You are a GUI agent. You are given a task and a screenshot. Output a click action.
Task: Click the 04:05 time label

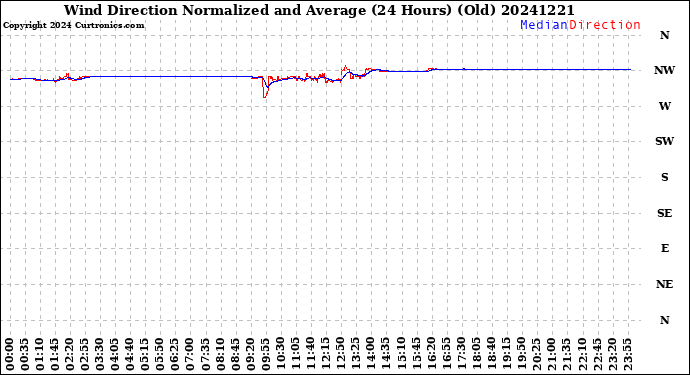pyautogui.click(x=115, y=355)
